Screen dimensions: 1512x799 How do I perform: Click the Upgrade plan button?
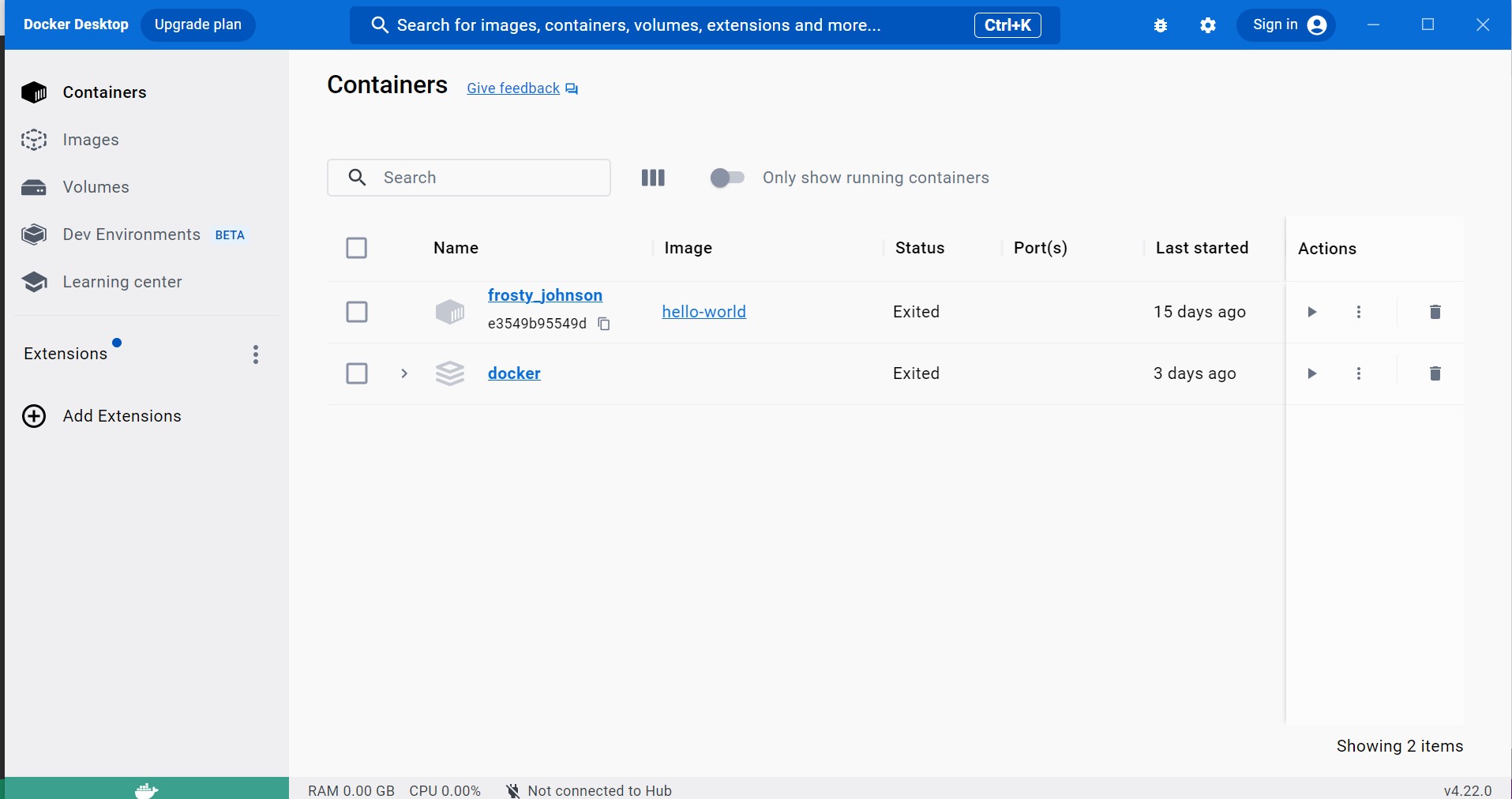198,24
